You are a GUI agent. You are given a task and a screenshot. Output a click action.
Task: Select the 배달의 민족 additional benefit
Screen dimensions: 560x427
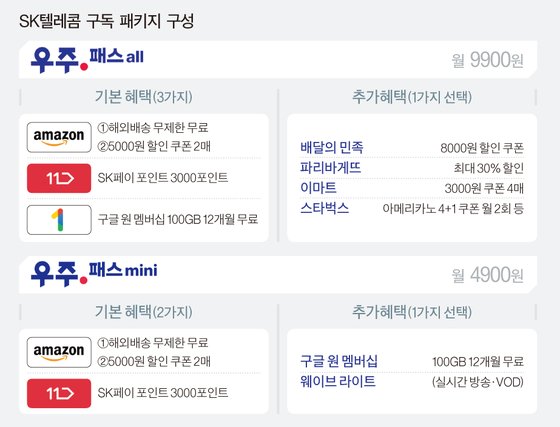412,147
